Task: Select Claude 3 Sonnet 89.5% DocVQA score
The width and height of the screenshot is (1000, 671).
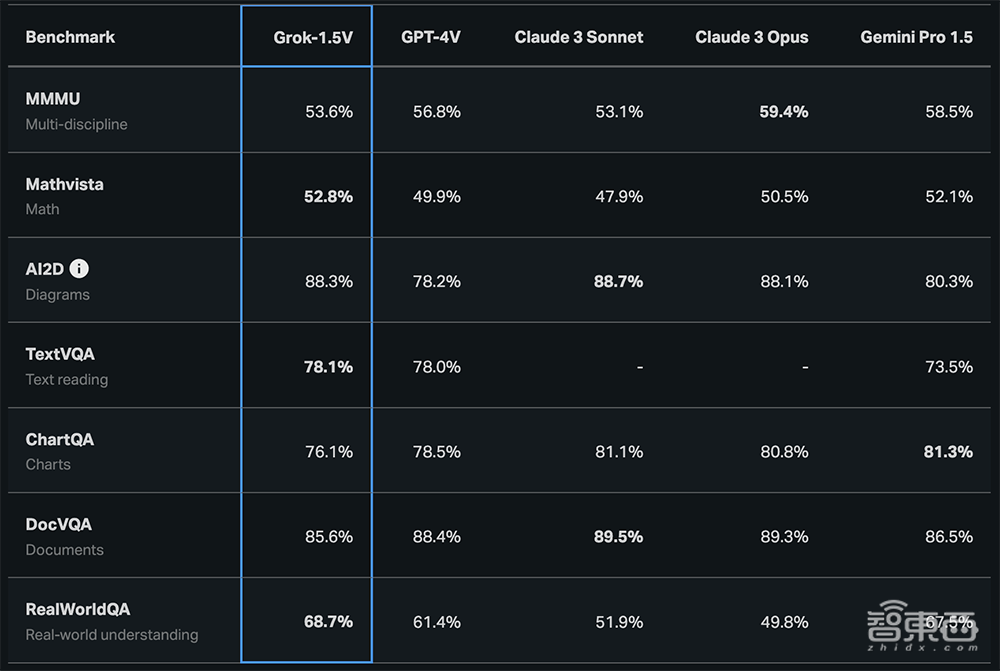Action: click(618, 537)
